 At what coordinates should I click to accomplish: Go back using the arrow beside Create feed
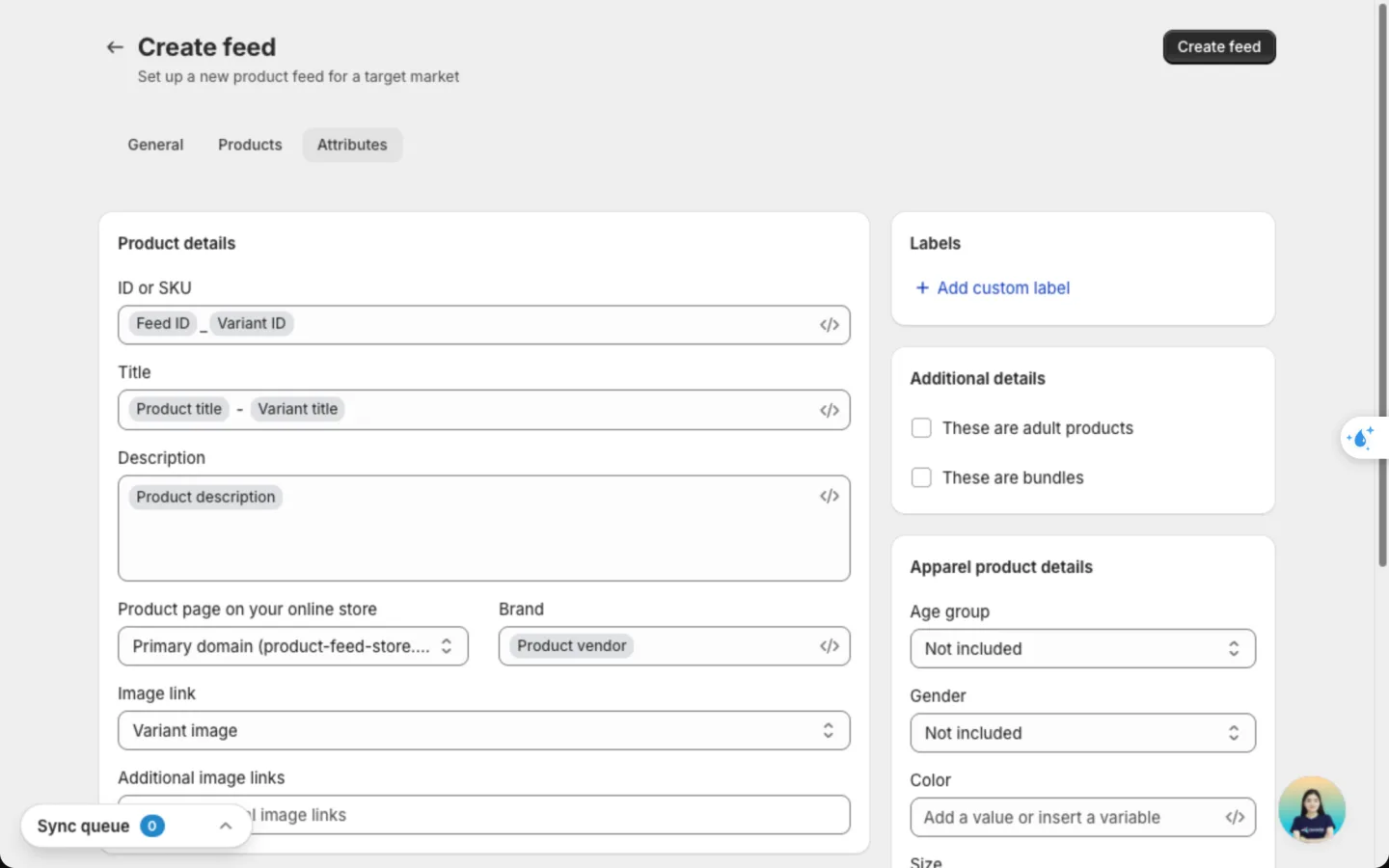pos(115,47)
